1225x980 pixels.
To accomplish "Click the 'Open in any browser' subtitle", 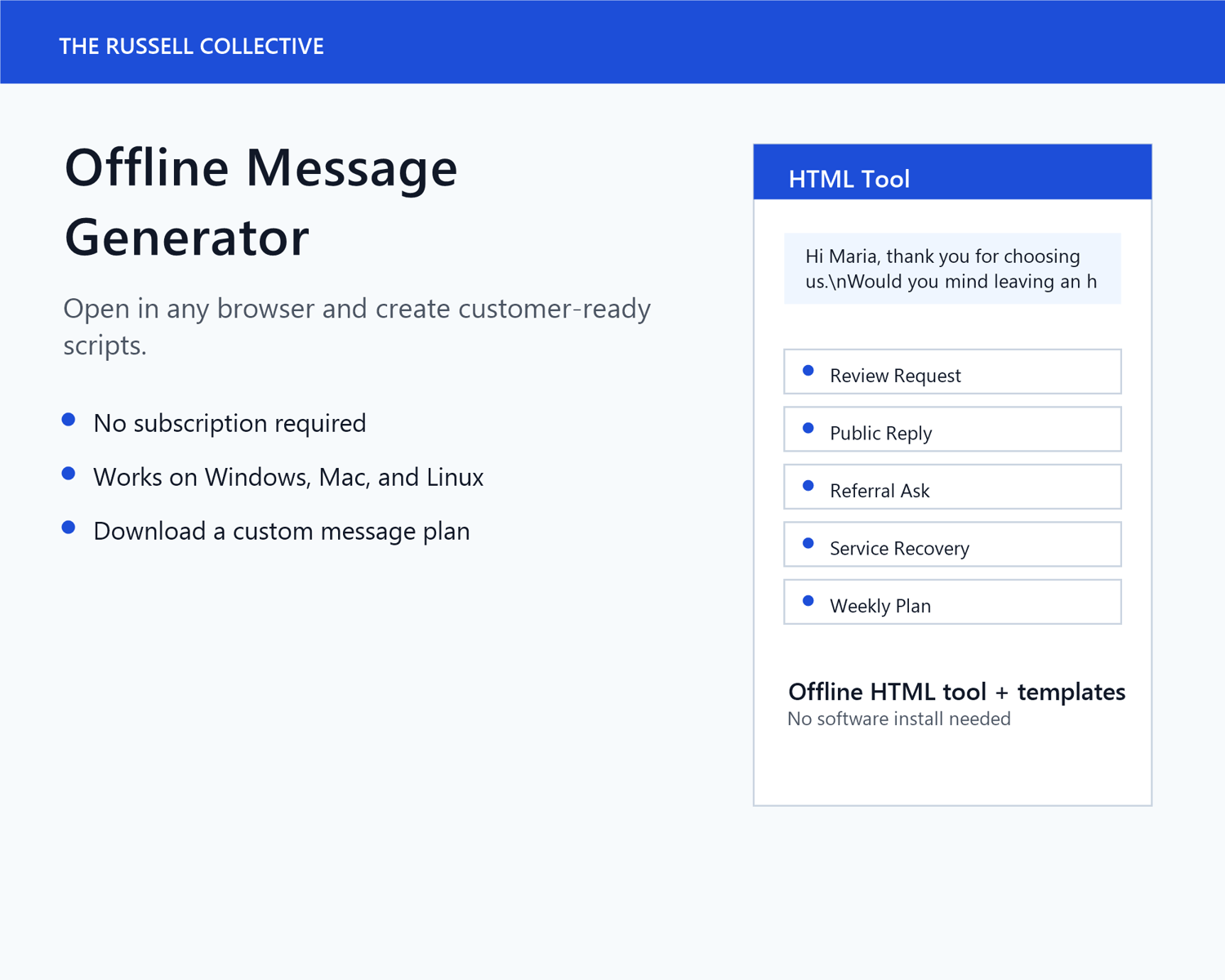I will [x=357, y=327].
